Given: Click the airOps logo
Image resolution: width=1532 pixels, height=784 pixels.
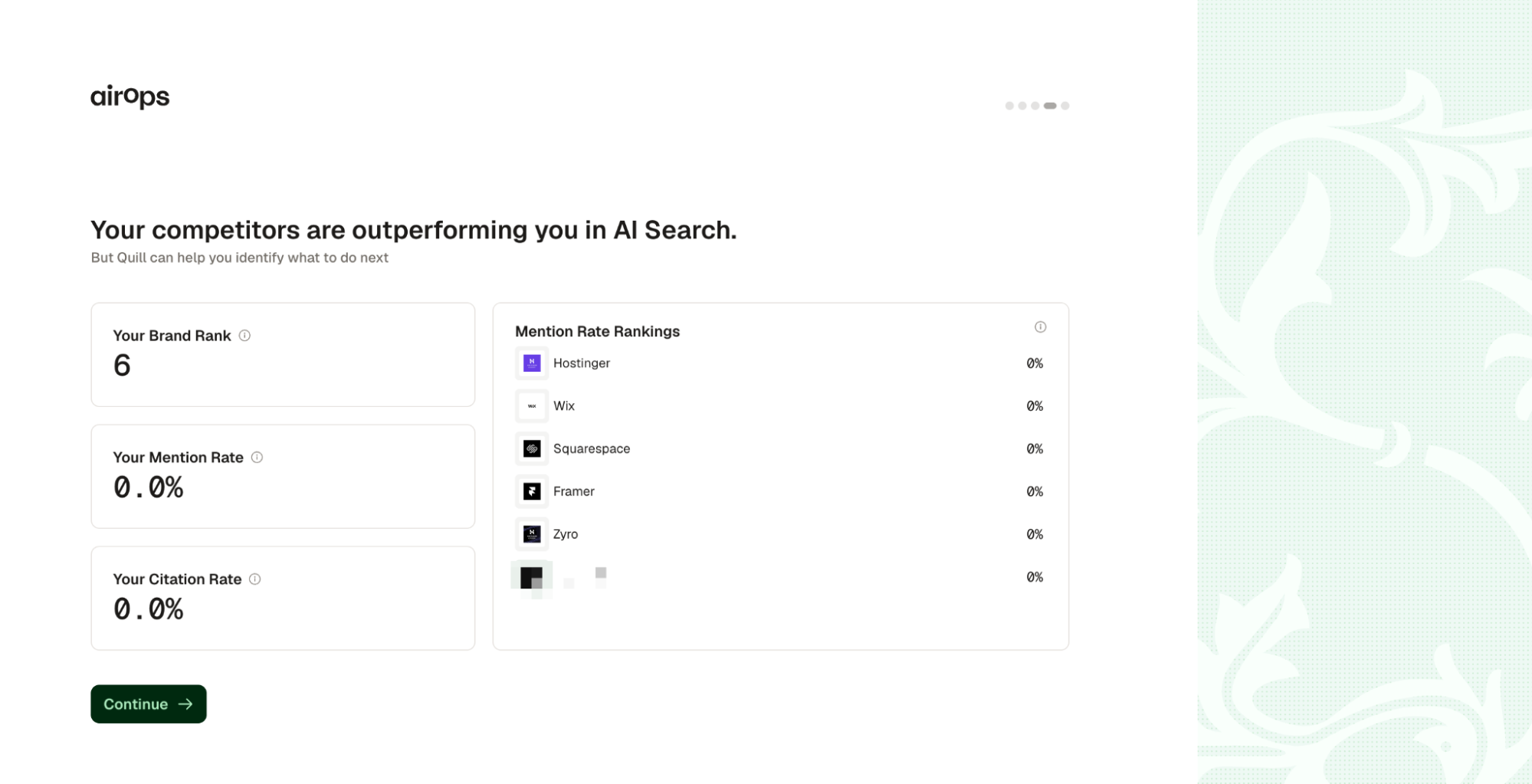Looking at the screenshot, I should [130, 97].
